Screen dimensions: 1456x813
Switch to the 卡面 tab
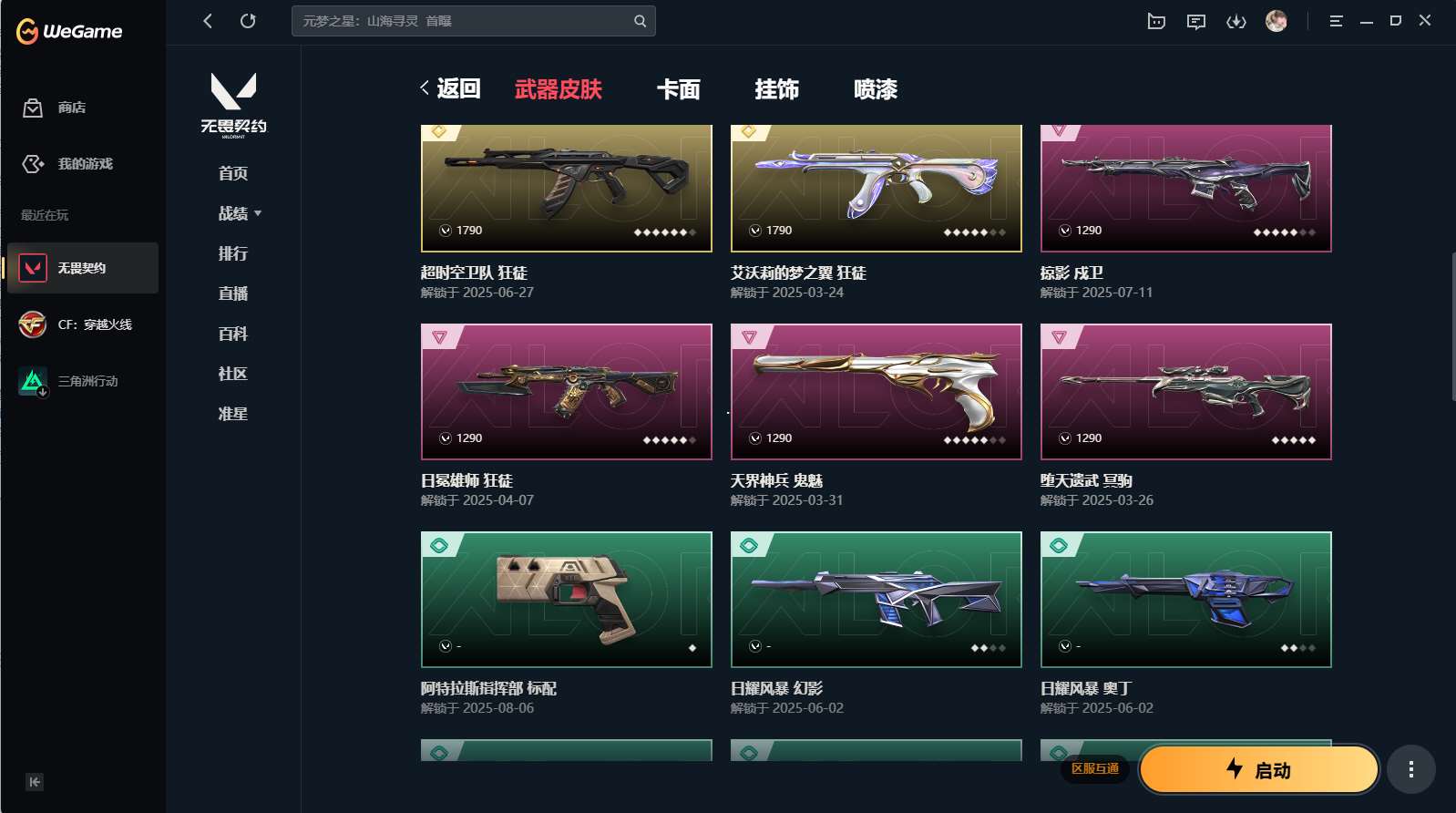point(679,89)
